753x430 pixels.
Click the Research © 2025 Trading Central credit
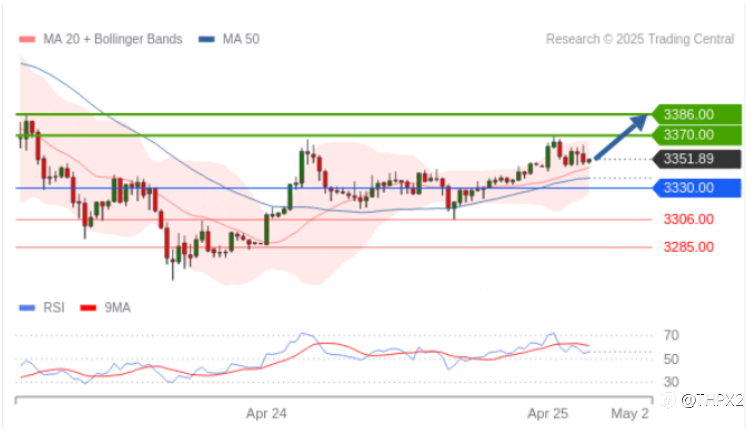pos(640,39)
